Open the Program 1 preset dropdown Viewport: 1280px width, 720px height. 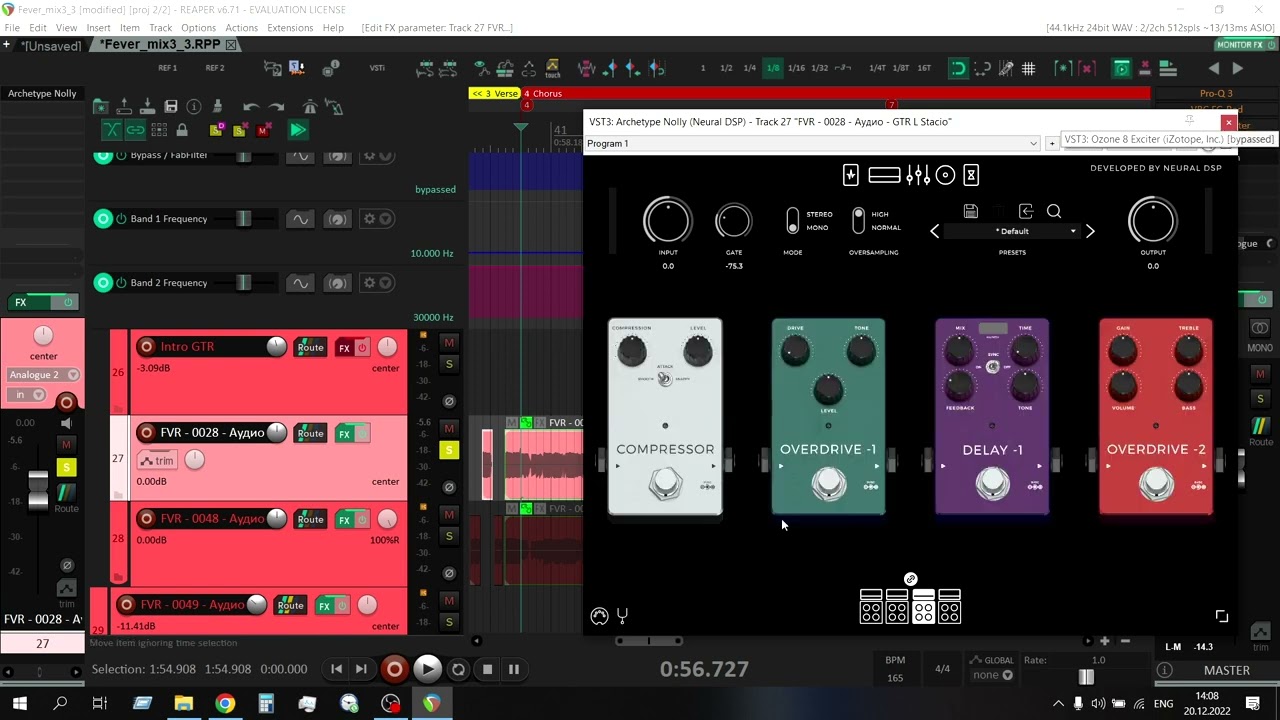[812, 144]
